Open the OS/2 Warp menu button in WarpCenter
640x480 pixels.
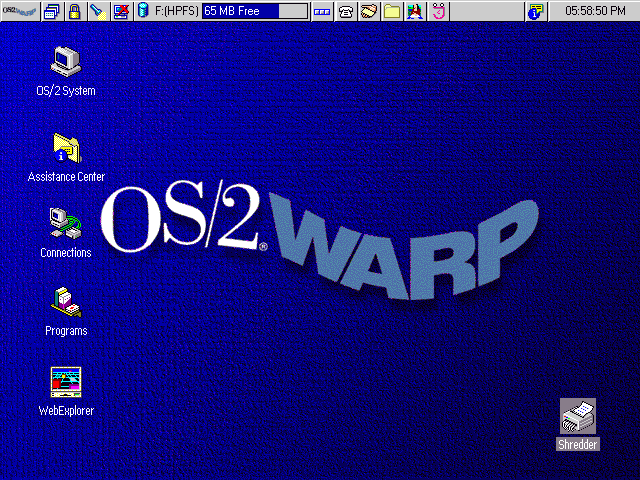tap(20, 11)
